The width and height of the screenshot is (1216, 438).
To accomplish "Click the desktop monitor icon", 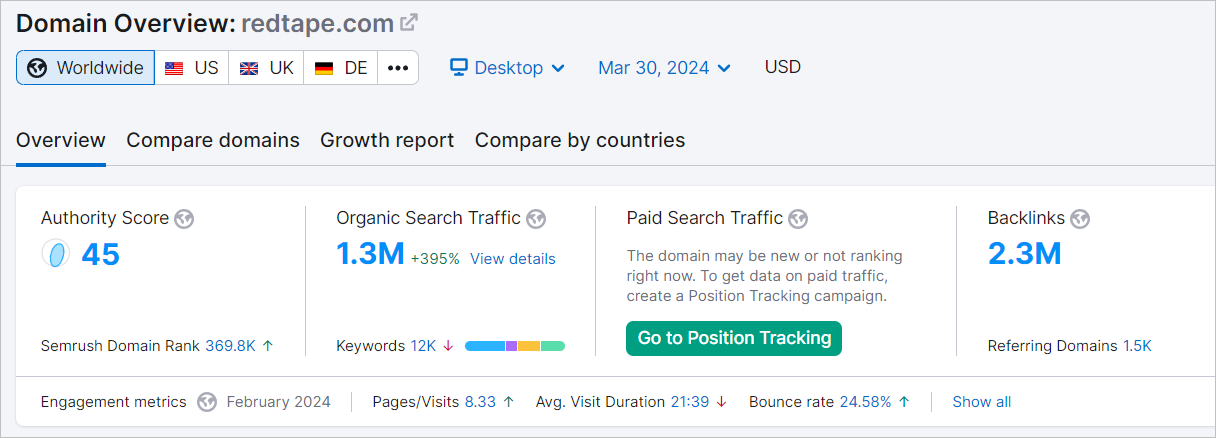I will (x=459, y=67).
